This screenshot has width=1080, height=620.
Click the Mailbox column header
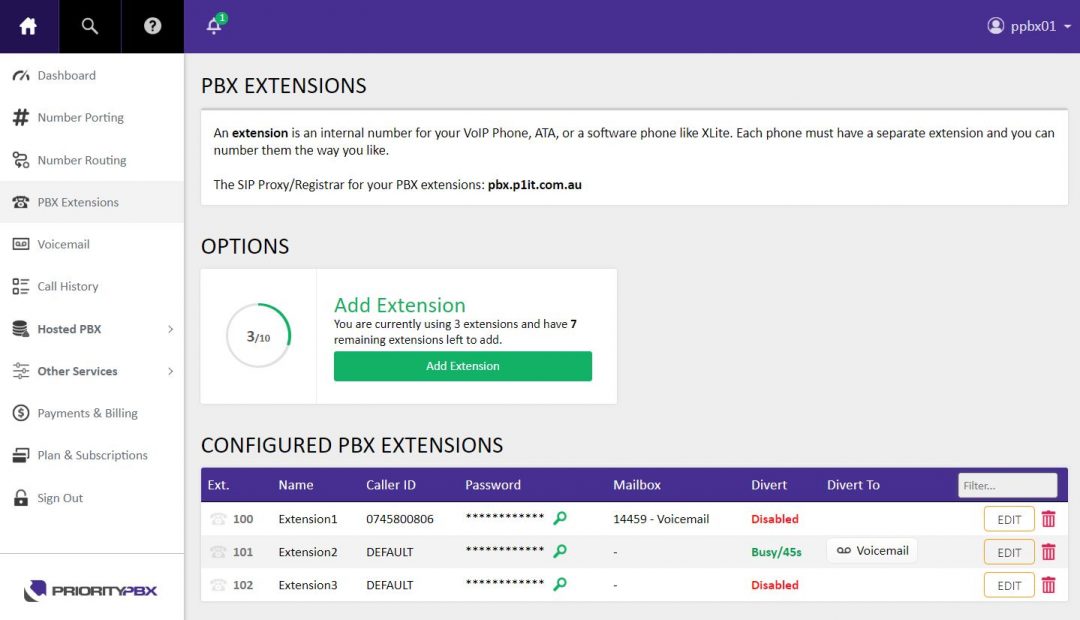click(637, 485)
